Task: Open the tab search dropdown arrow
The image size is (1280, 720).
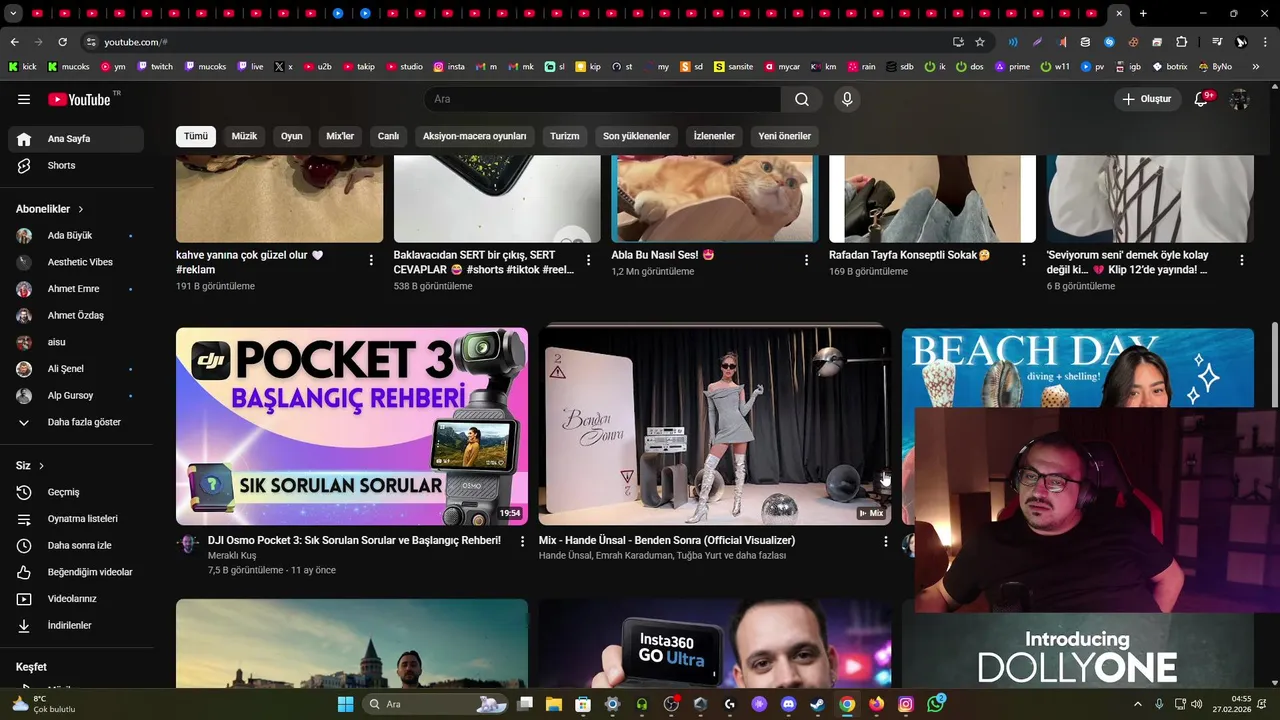Action: pyautogui.click(x=14, y=13)
